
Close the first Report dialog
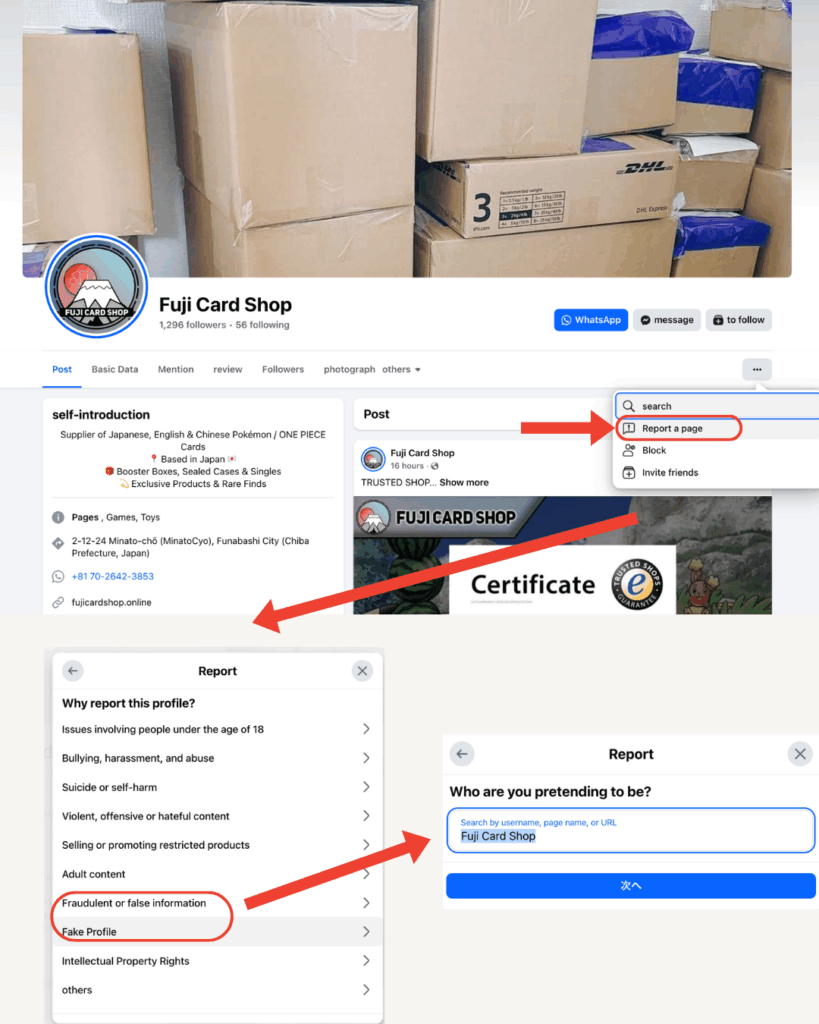pos(362,671)
